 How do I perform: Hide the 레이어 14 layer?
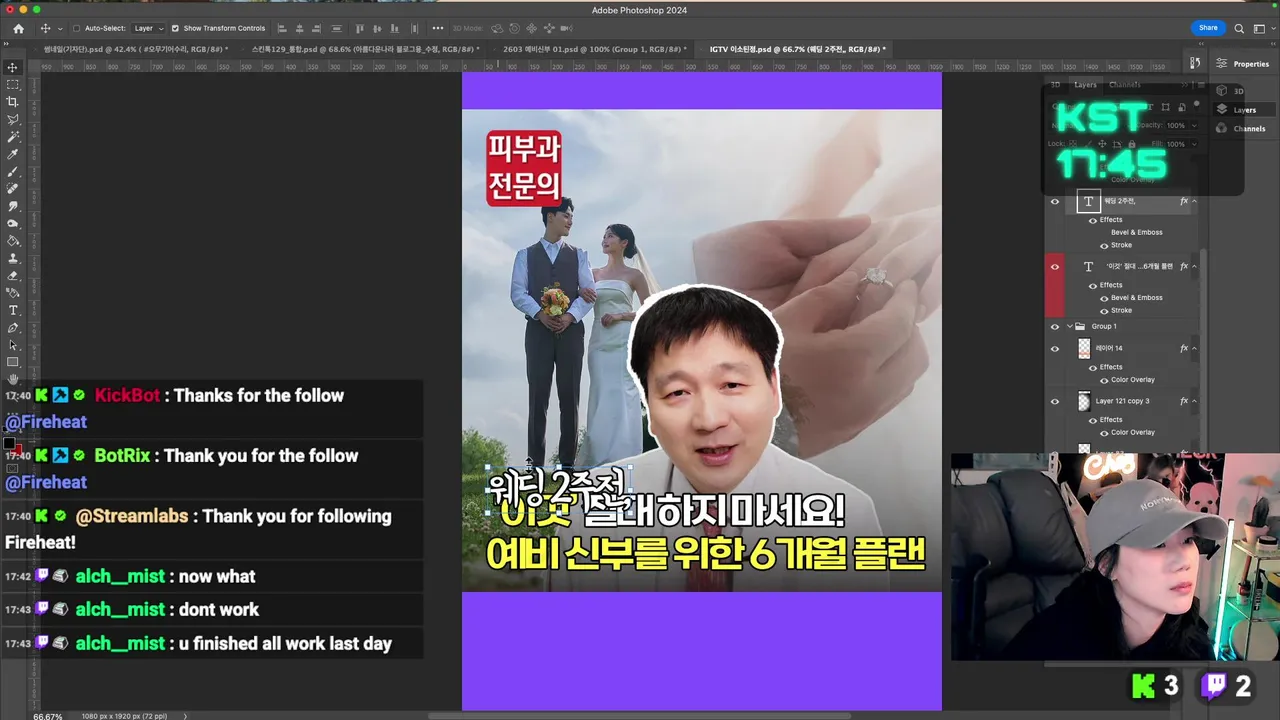coord(1054,348)
